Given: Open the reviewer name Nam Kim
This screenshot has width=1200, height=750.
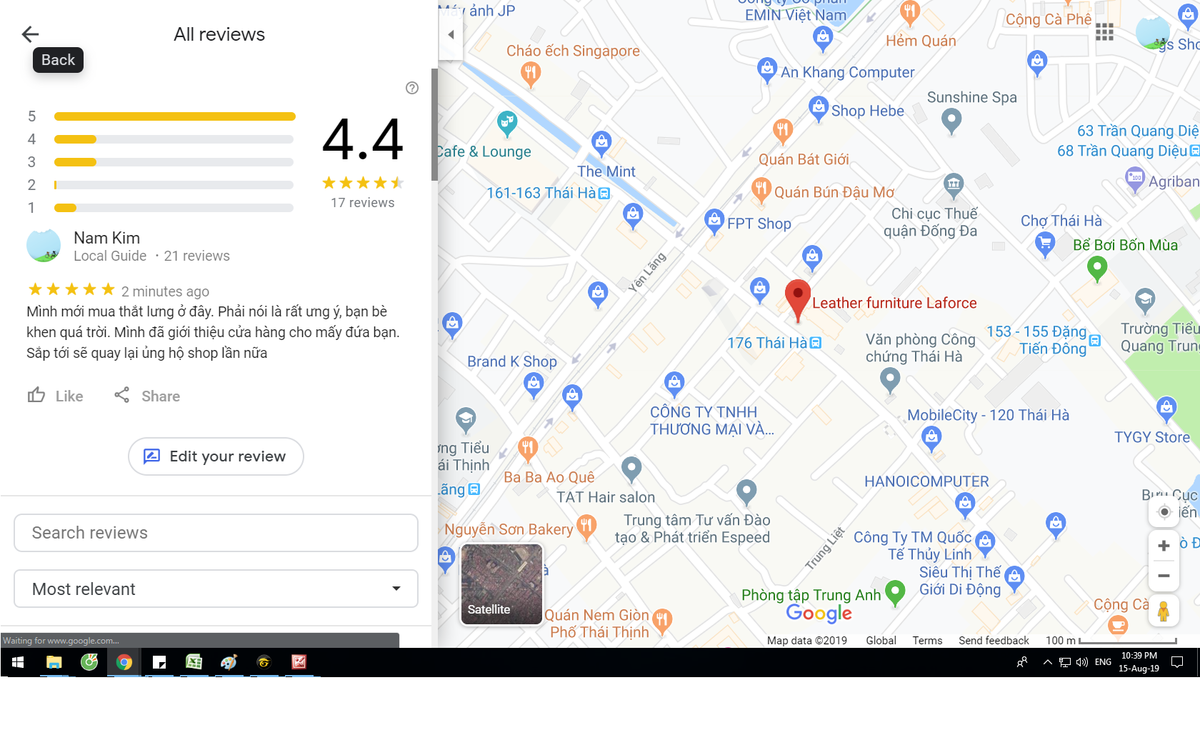Looking at the screenshot, I should coord(107,238).
